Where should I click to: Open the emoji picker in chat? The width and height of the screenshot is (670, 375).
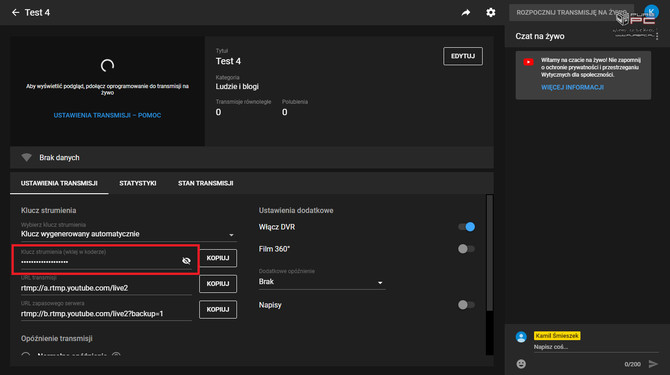521,364
